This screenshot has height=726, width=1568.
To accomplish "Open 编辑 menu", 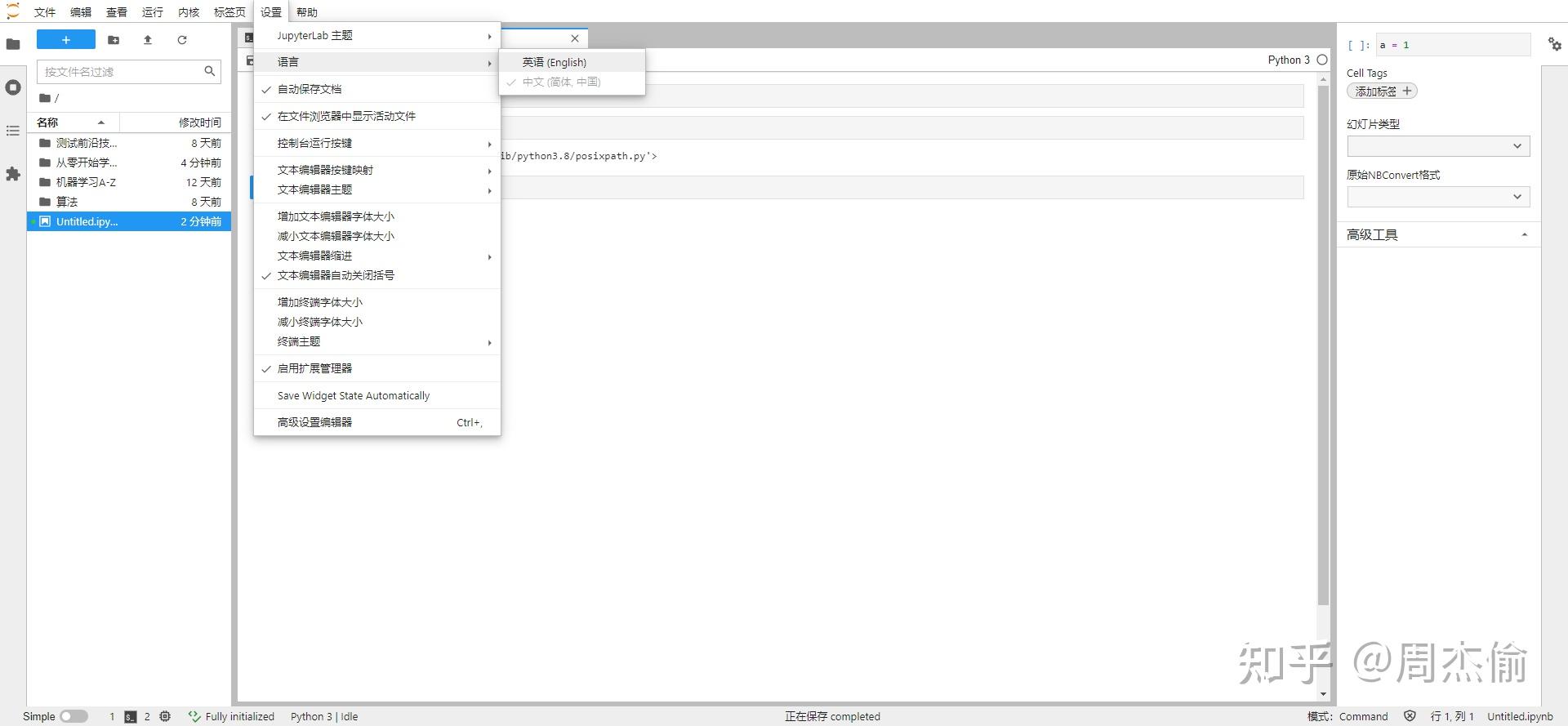I will pos(81,11).
